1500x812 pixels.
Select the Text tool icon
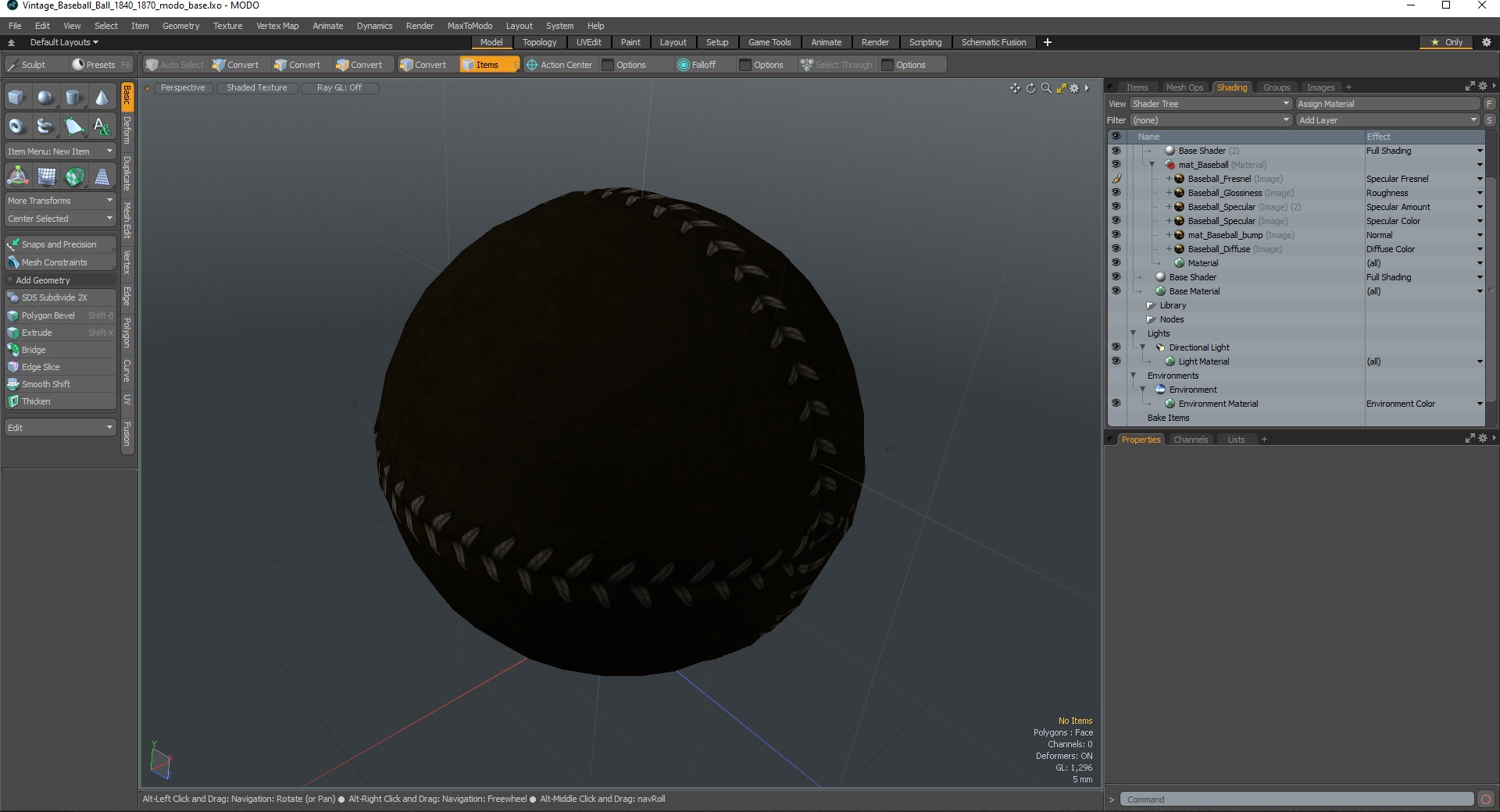point(102,126)
